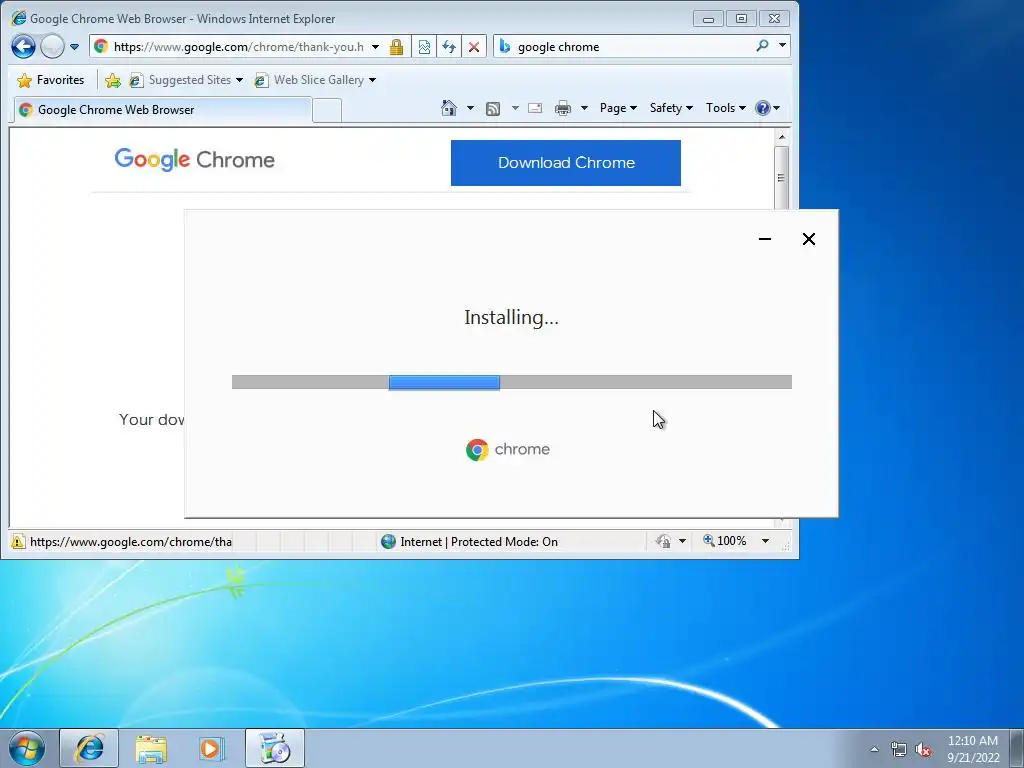Stop loading with the red X icon
The height and width of the screenshot is (768, 1024).
(x=474, y=46)
